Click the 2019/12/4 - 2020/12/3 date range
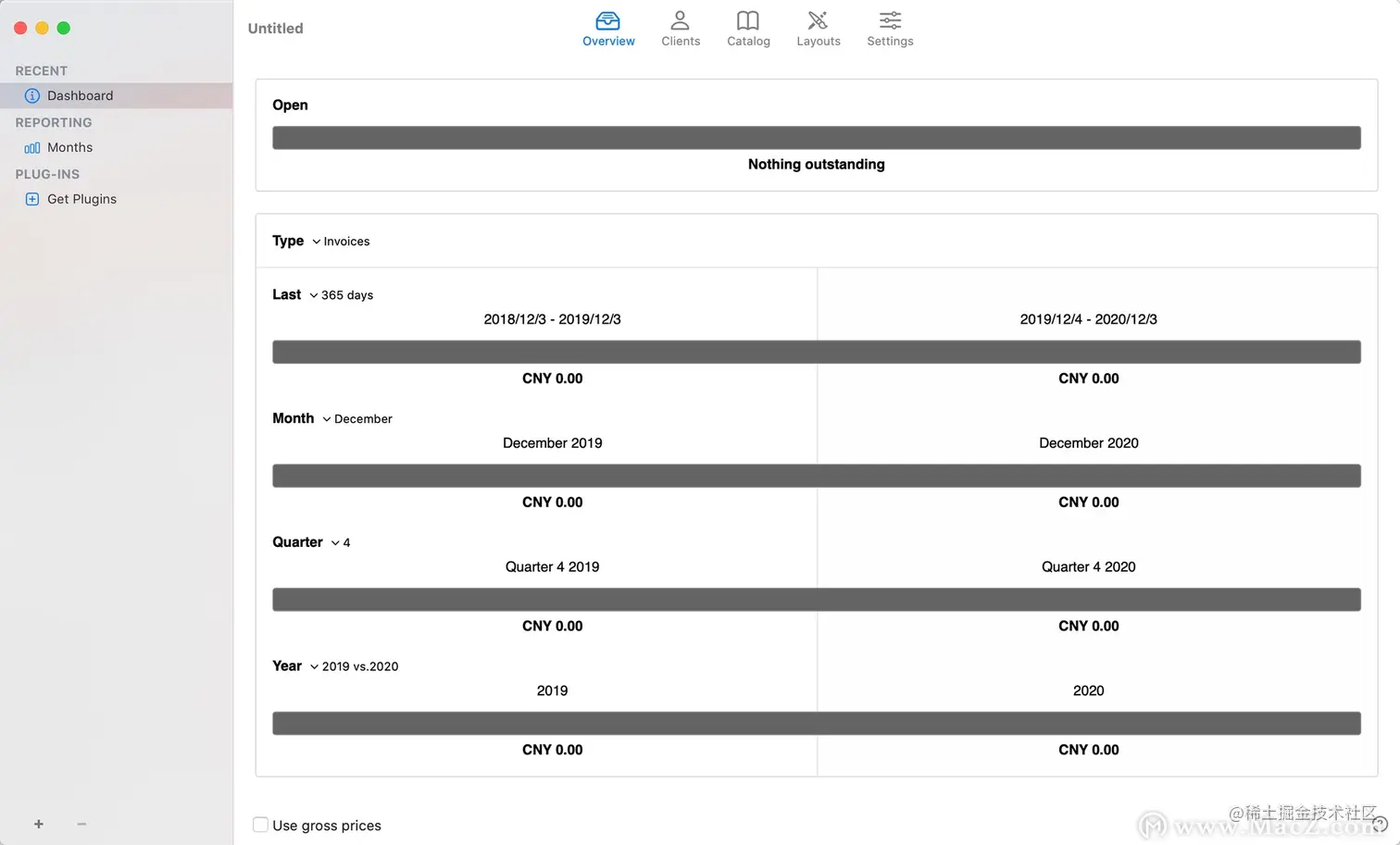This screenshot has height=845, width=1400. click(1089, 319)
